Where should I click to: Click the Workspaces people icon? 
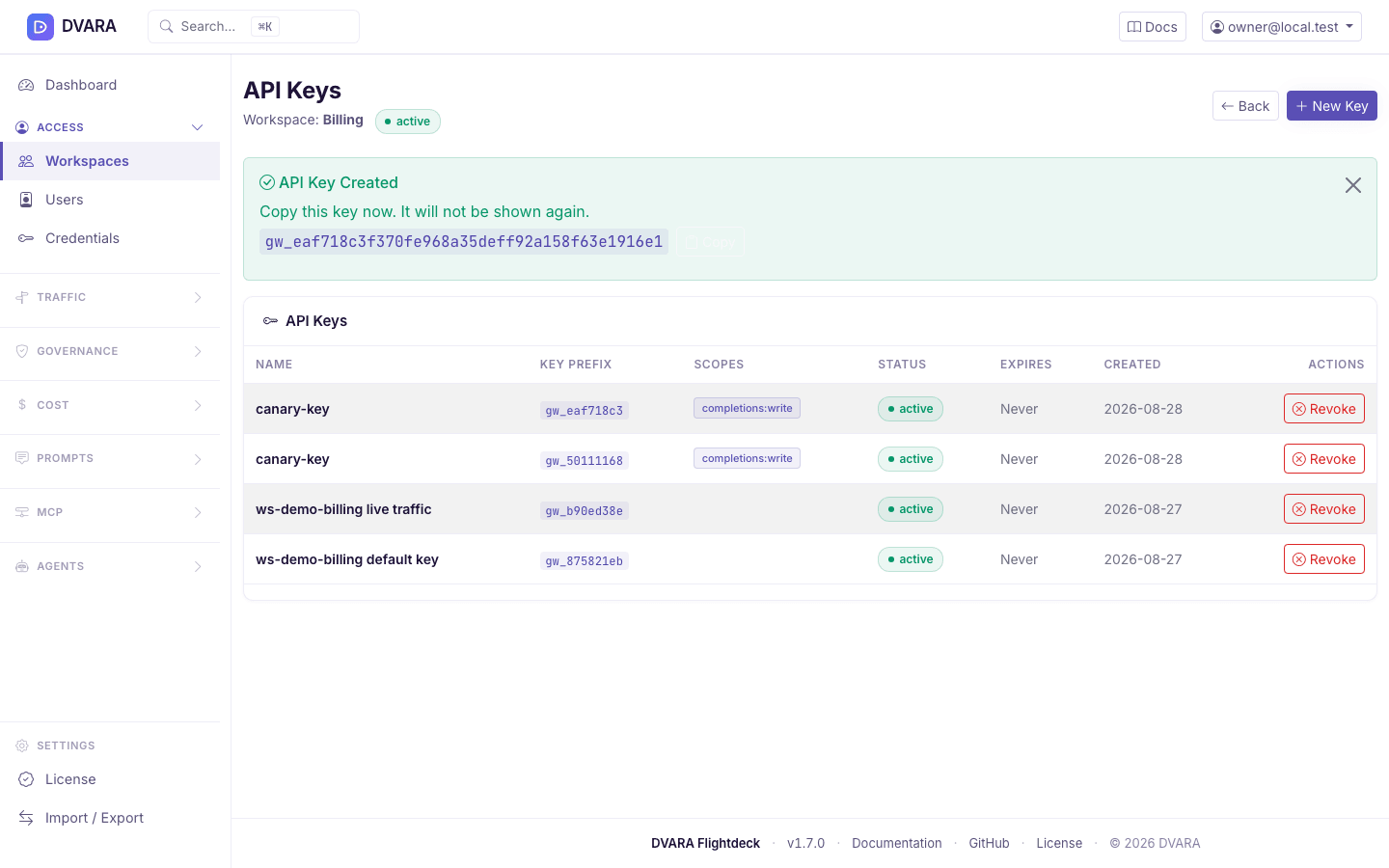[26, 161]
